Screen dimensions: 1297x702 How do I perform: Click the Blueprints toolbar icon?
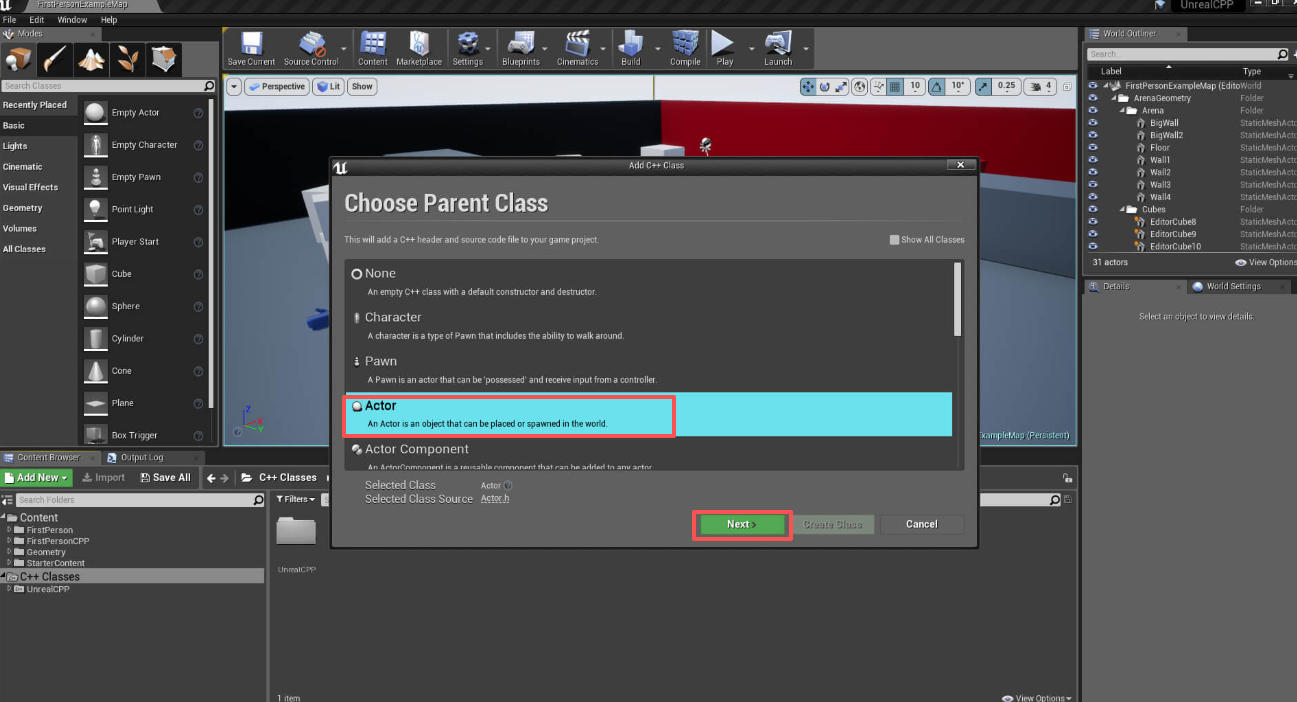(x=521, y=47)
